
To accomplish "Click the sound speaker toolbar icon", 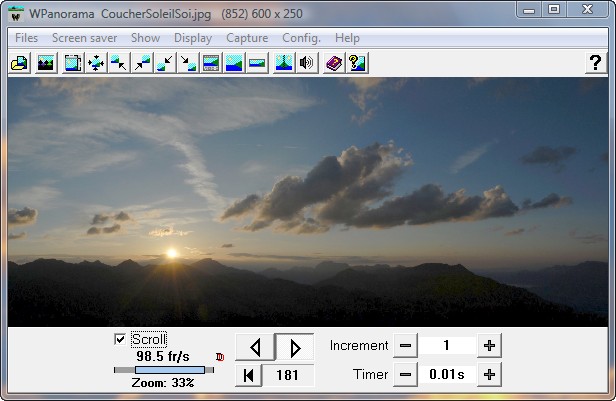I will [x=307, y=63].
